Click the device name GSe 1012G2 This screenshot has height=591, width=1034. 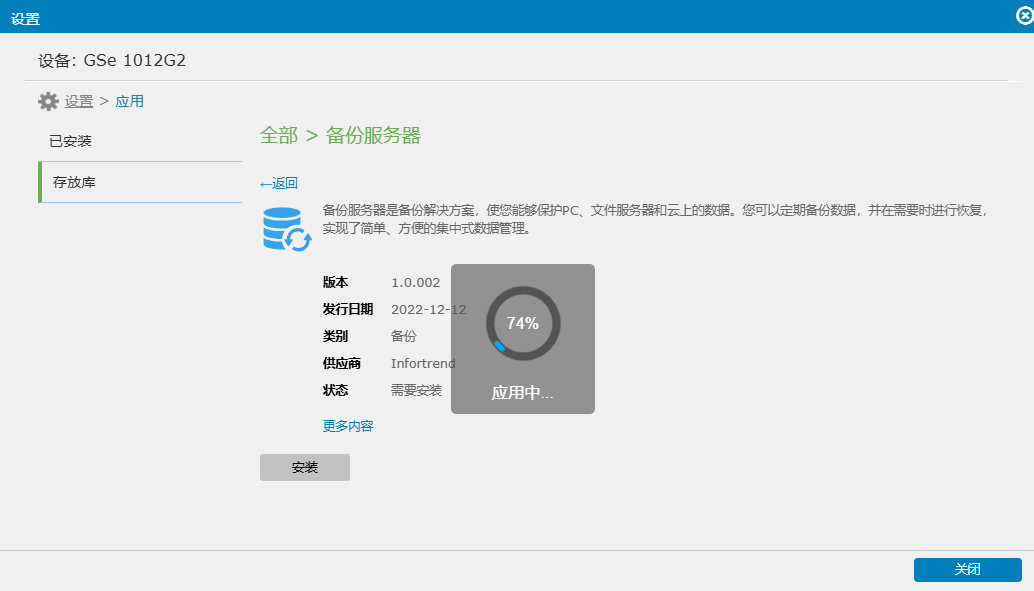pyautogui.click(x=134, y=61)
